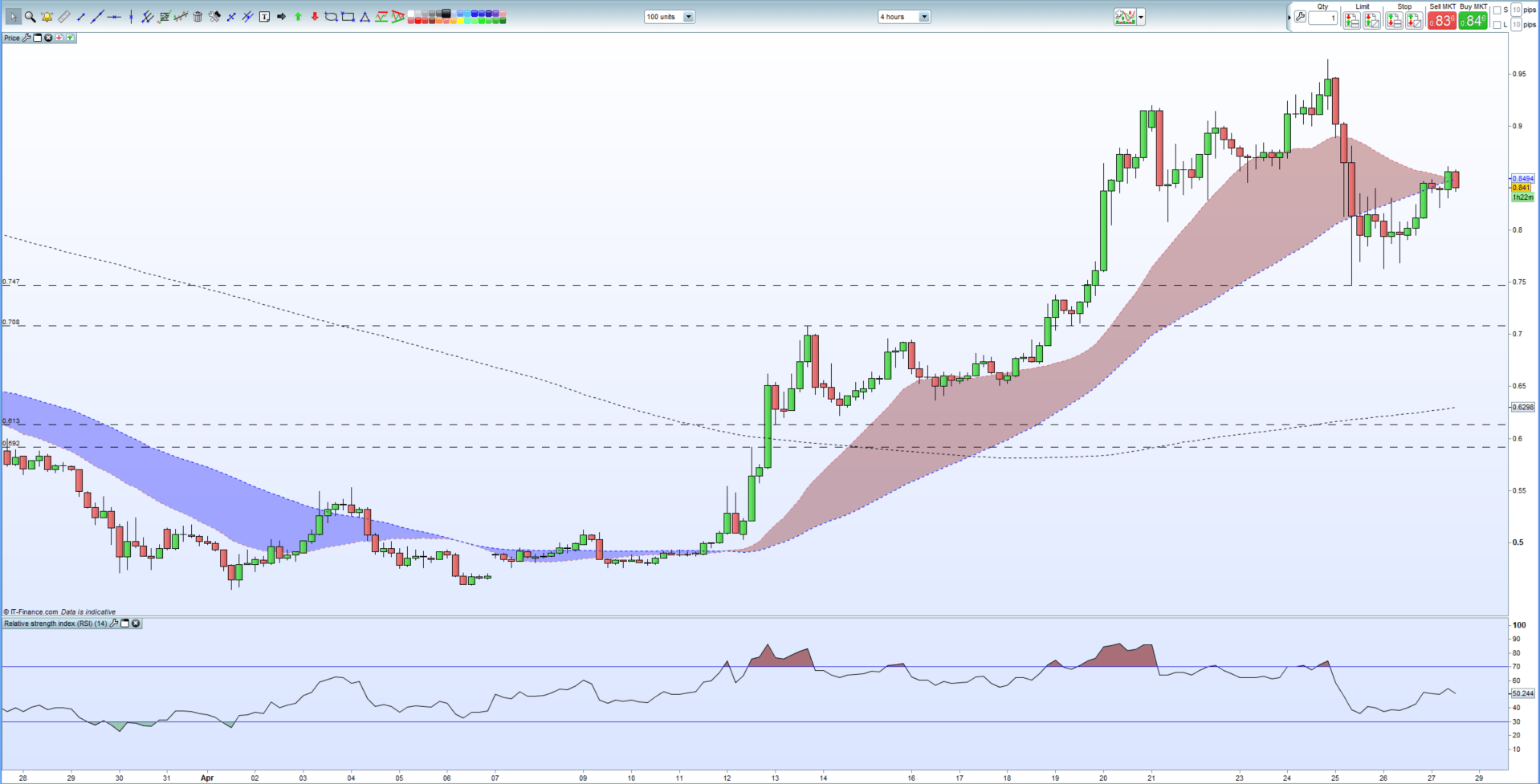
Task: Open the alert bell tool
Action: click(47, 17)
